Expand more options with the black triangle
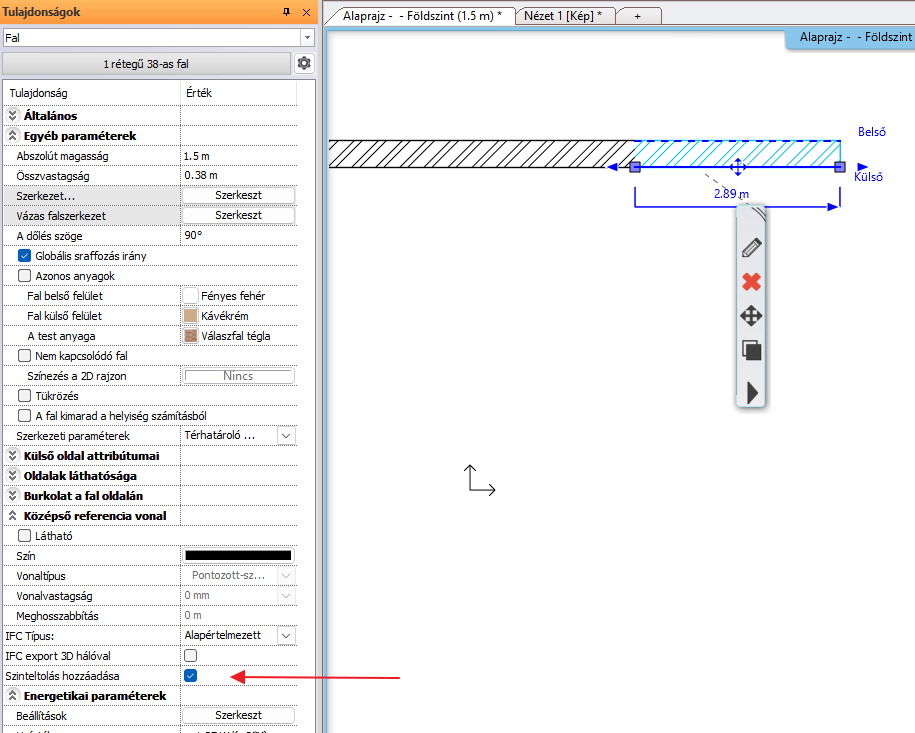915x733 pixels. [x=752, y=393]
